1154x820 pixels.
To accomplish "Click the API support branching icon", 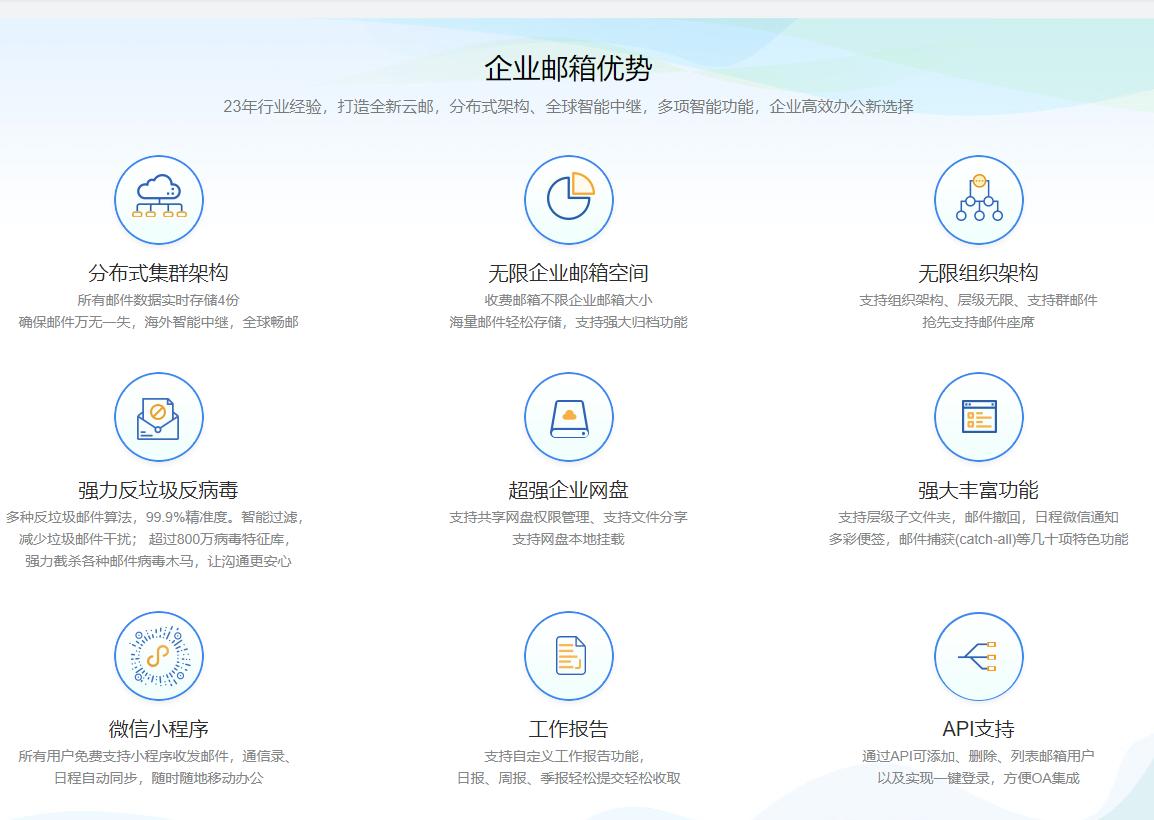I will [x=979, y=656].
